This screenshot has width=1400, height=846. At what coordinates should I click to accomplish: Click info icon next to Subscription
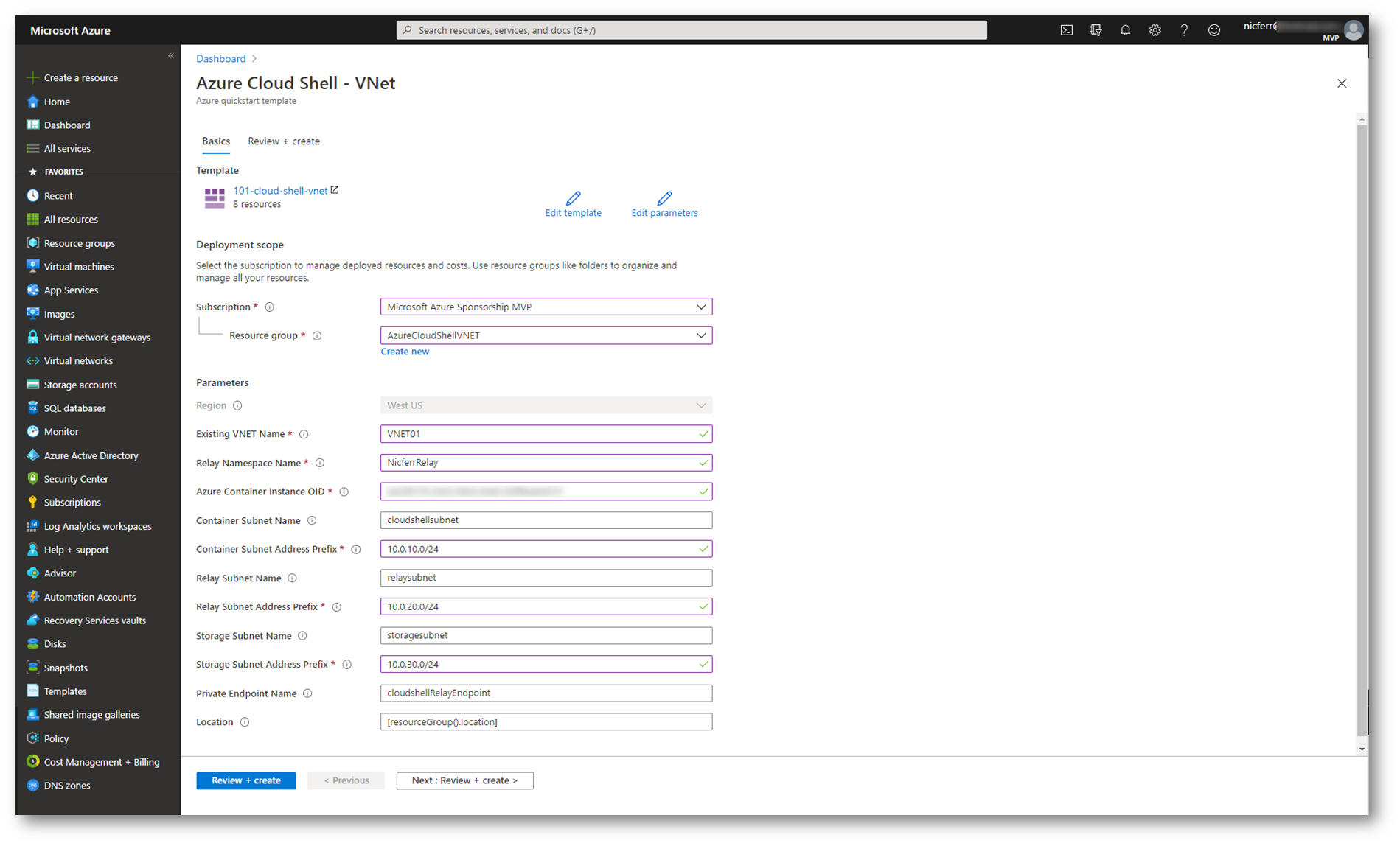(x=269, y=307)
